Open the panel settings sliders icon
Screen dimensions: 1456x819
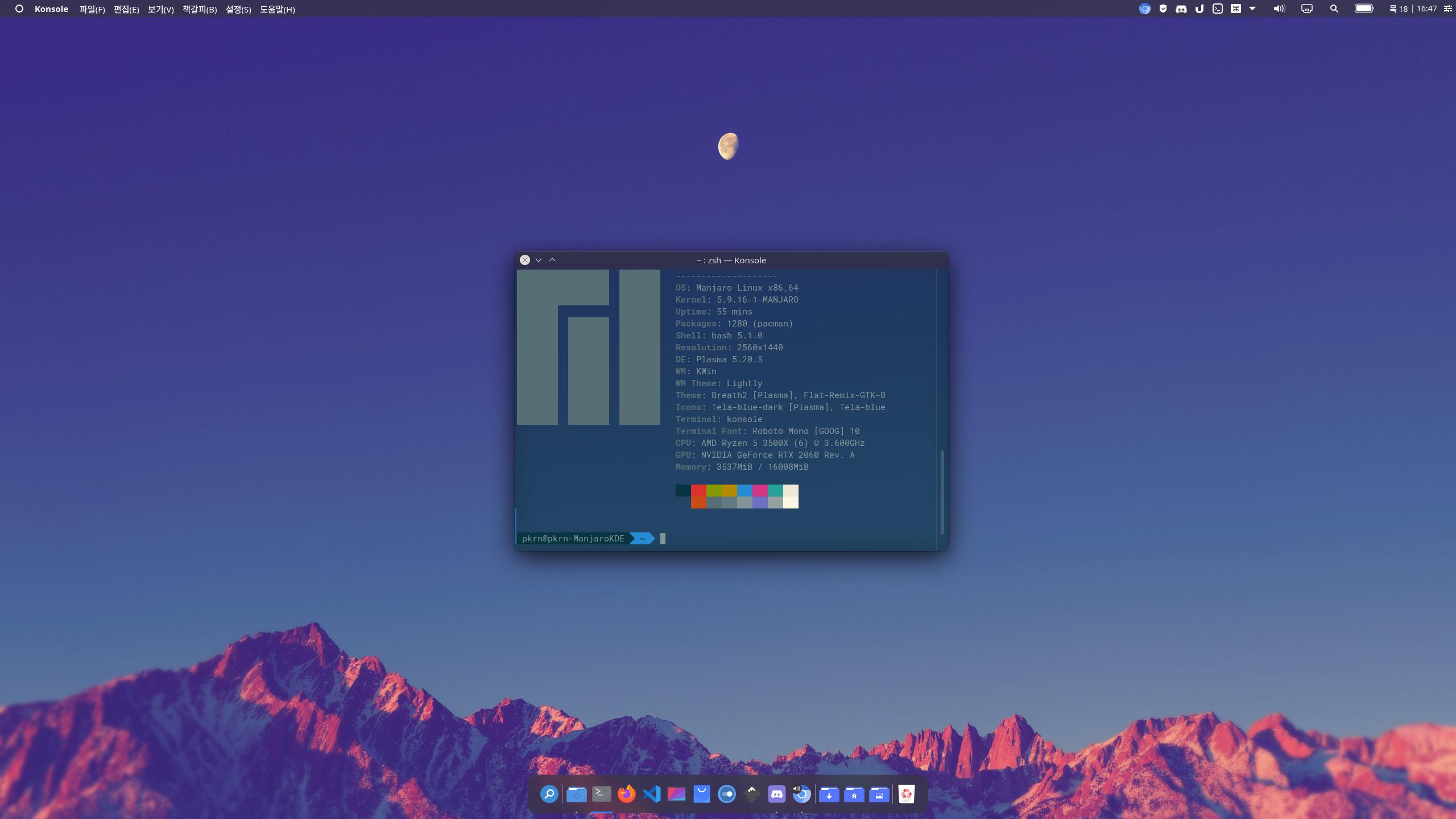(x=1448, y=9)
